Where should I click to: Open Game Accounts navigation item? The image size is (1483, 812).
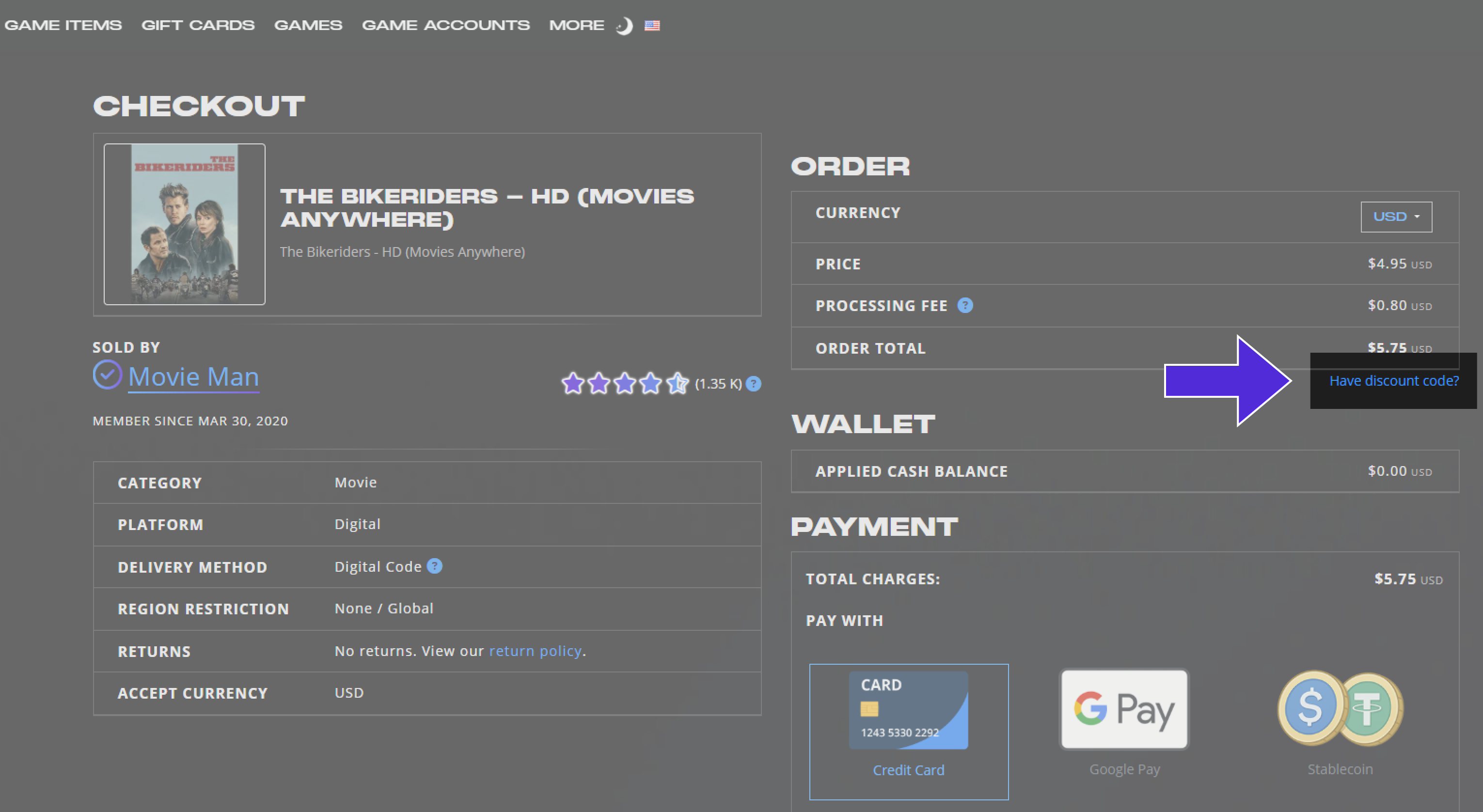[445, 25]
